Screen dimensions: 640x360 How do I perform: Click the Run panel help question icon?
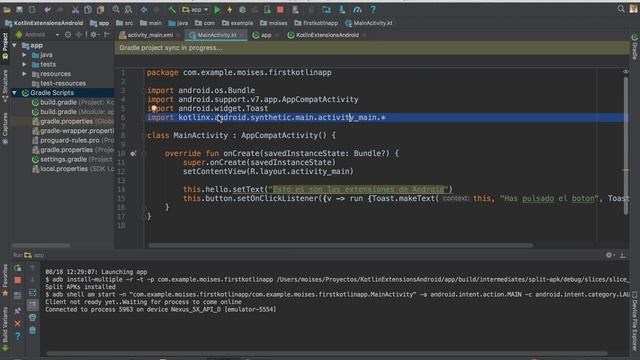point(18,336)
